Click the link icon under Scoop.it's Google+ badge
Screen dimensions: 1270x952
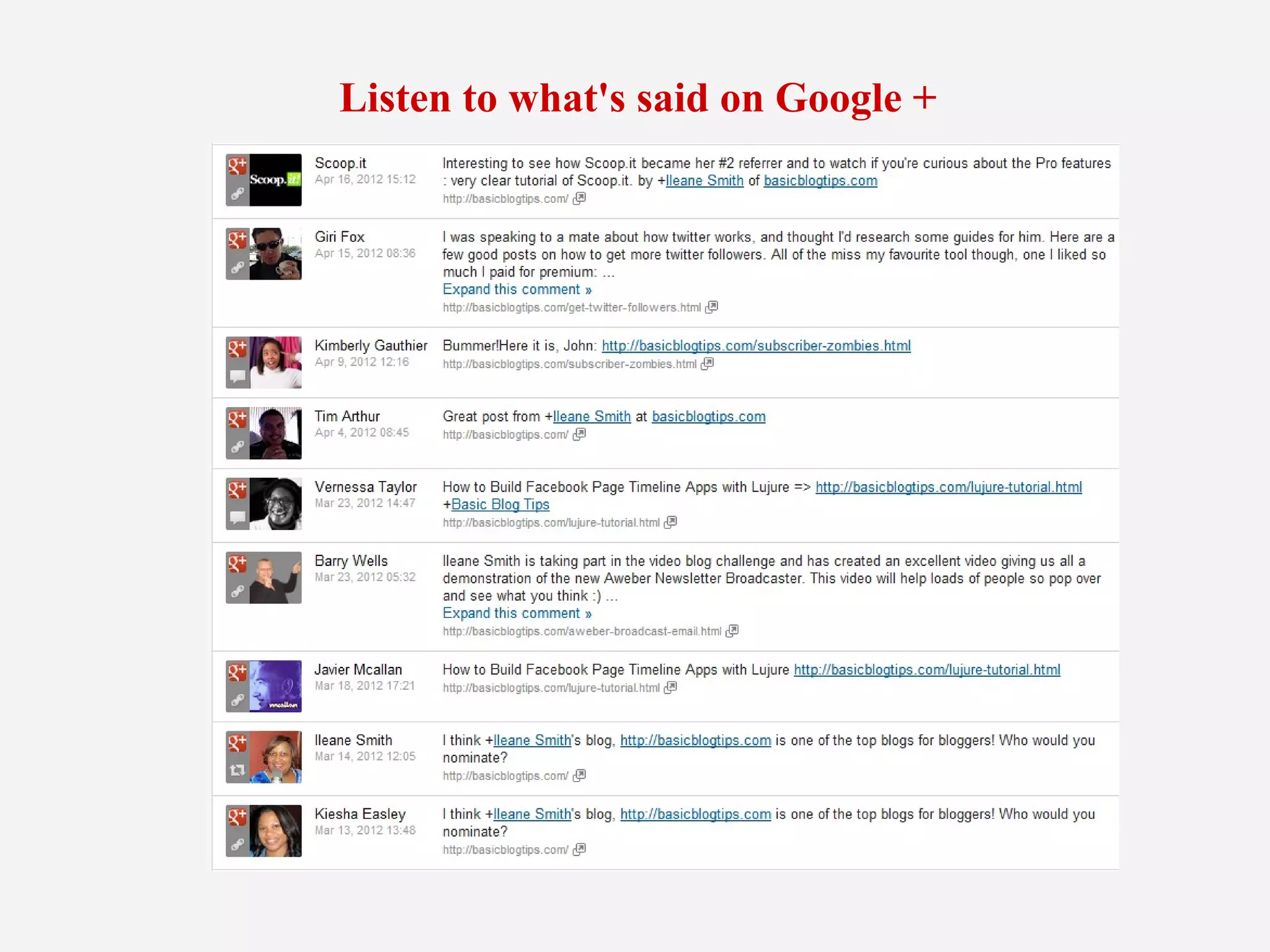[x=238, y=194]
